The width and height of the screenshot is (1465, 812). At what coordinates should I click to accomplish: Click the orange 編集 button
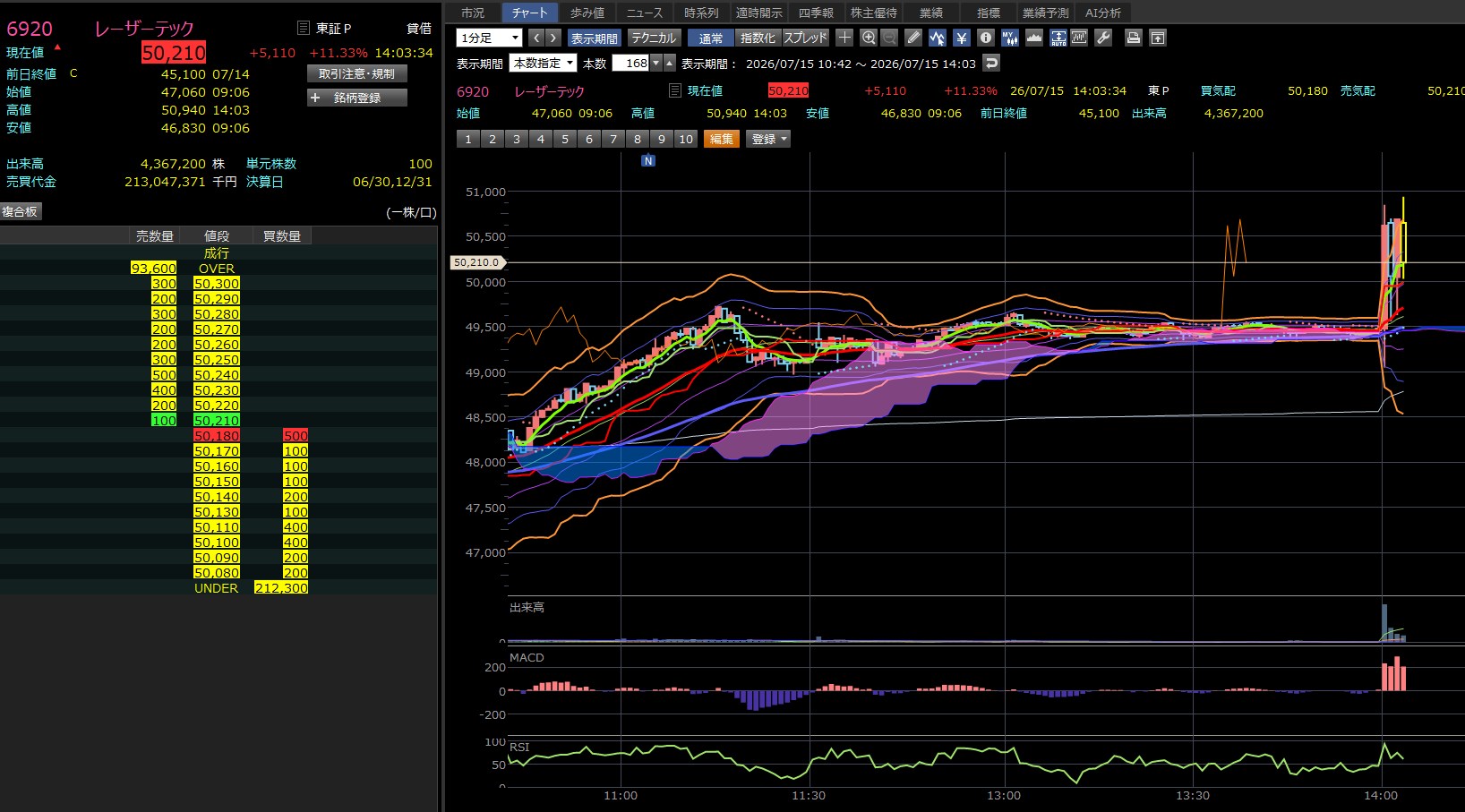(x=722, y=139)
